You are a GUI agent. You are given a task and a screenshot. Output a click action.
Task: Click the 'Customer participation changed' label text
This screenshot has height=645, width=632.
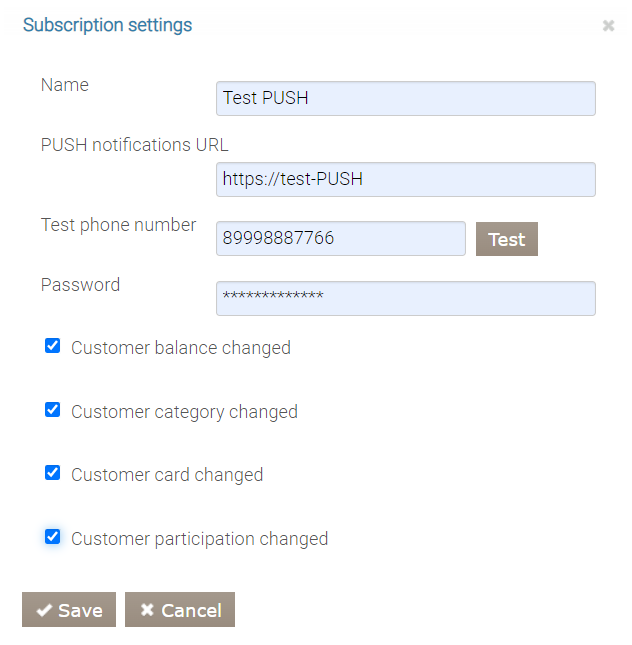pos(199,539)
